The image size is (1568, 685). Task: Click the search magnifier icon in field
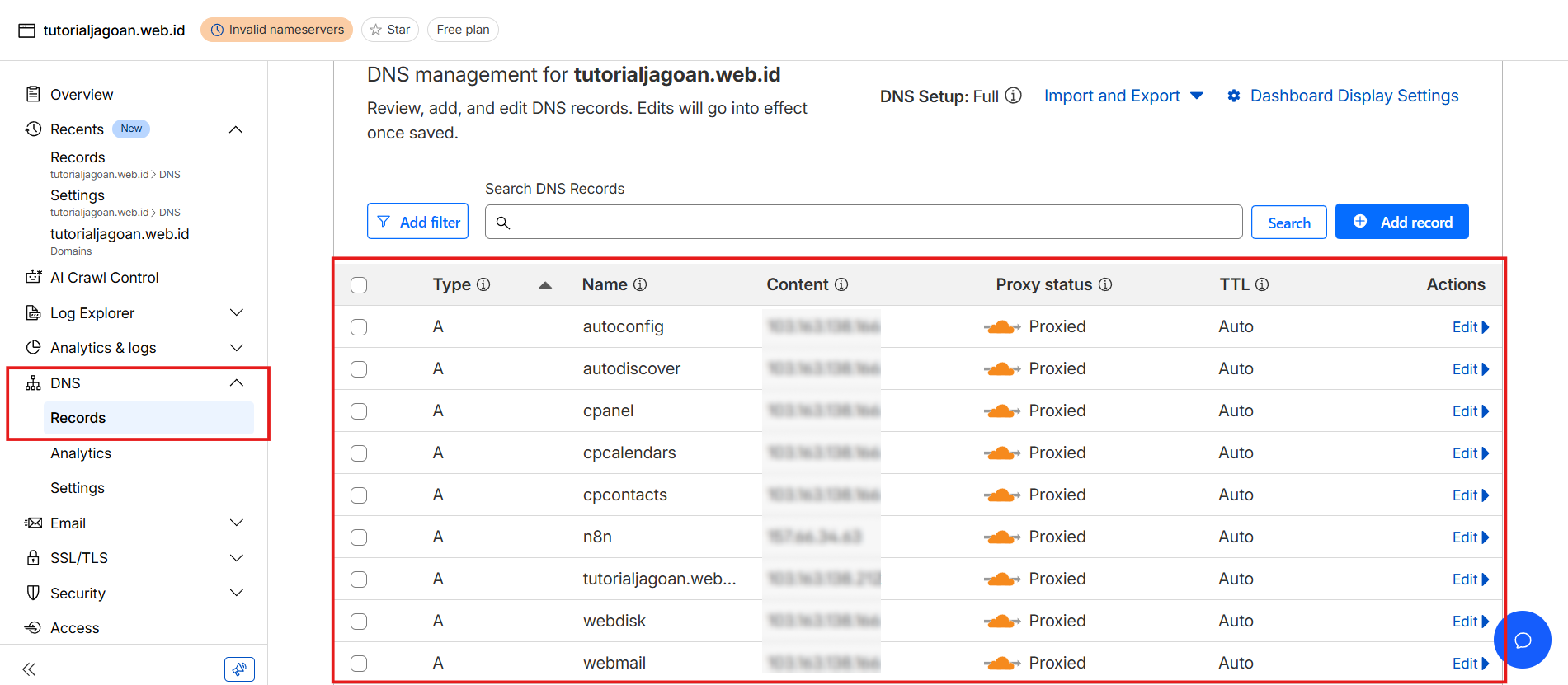[502, 223]
